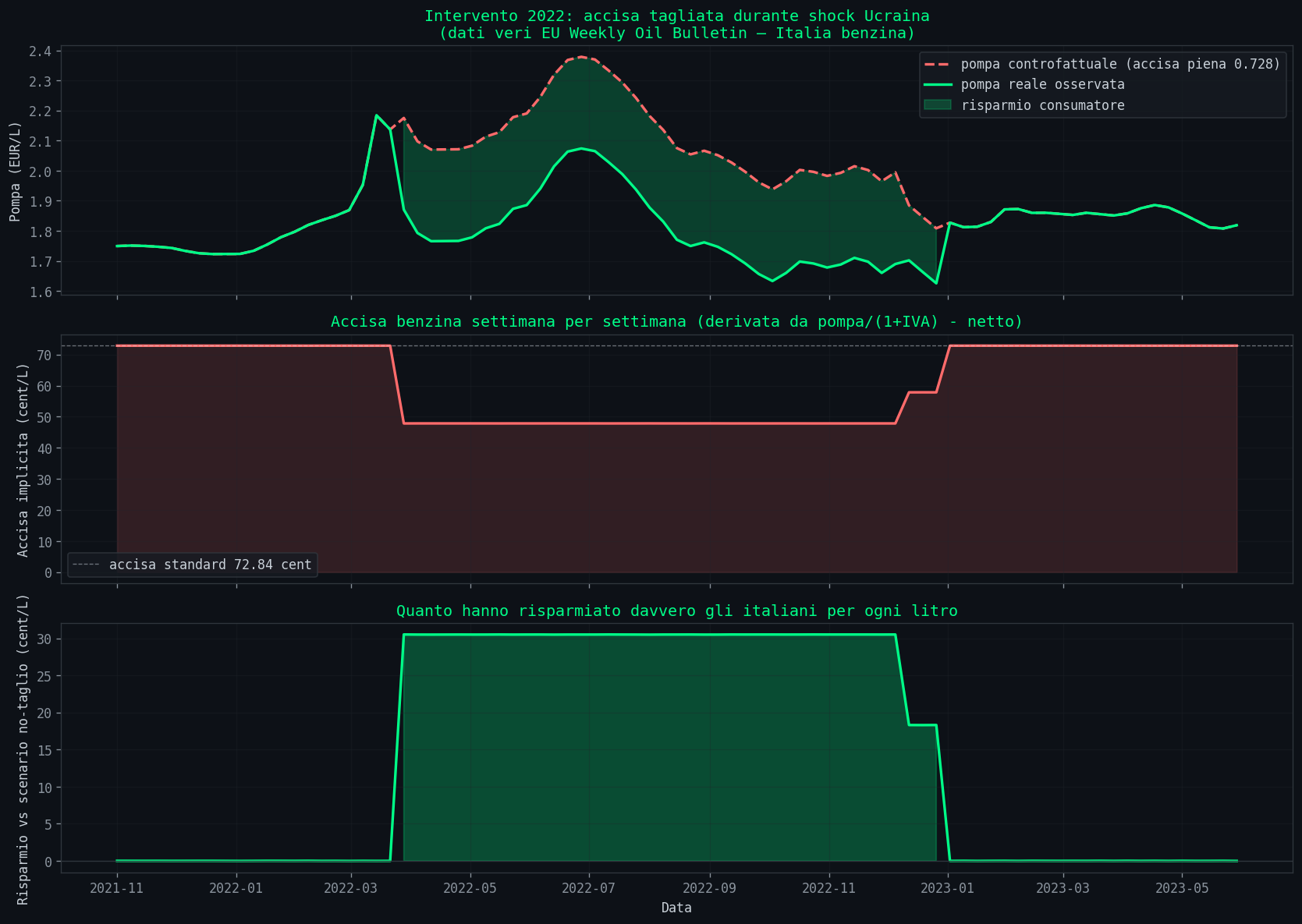This screenshot has width=1302, height=924.
Task: Click the 2023-01 x-axis tick label
Action: coord(948,888)
